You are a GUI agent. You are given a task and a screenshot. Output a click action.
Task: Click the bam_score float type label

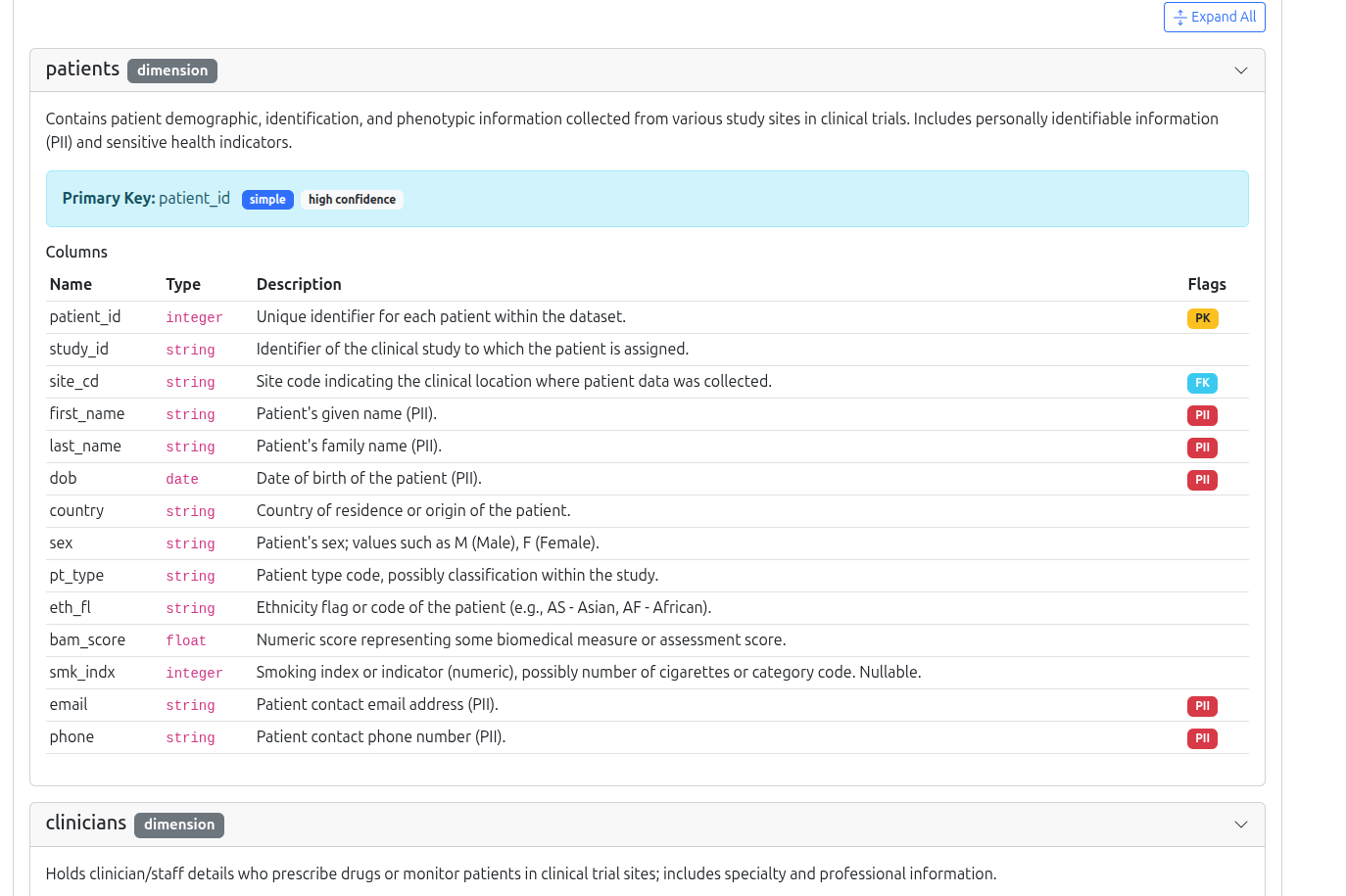tap(186, 639)
